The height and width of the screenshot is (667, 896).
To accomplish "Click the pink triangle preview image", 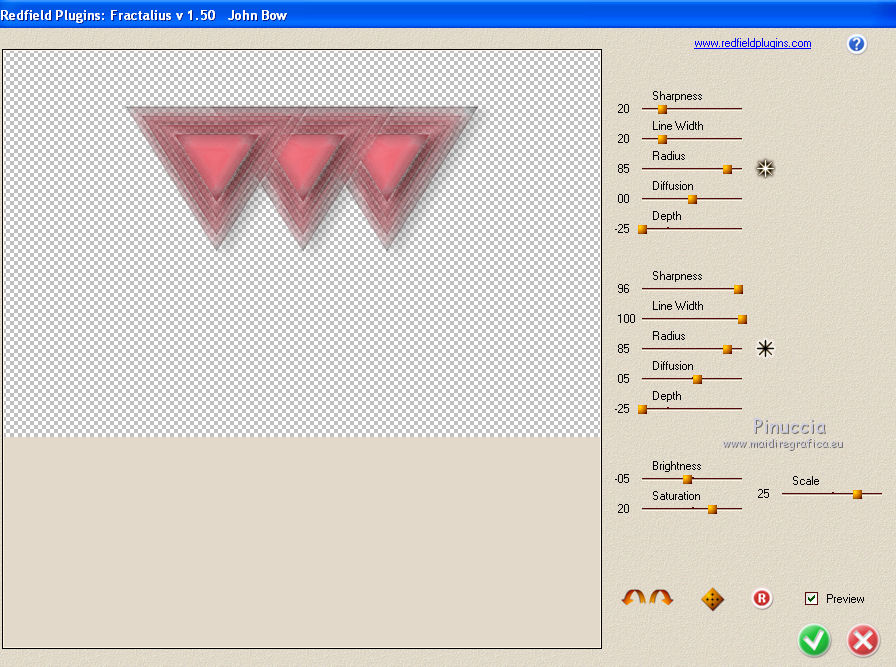I will 302,177.
